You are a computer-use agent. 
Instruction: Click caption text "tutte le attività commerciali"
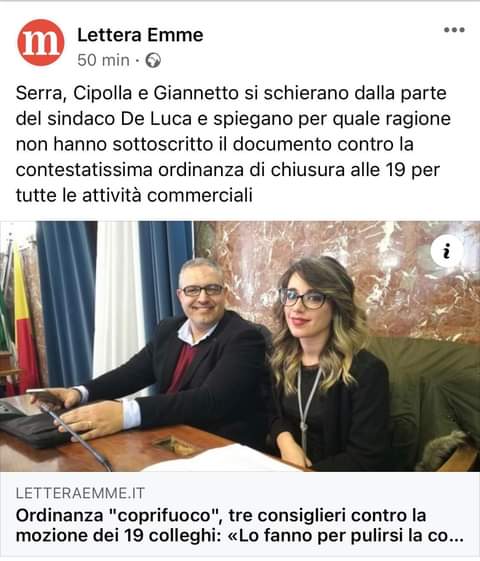(134, 195)
